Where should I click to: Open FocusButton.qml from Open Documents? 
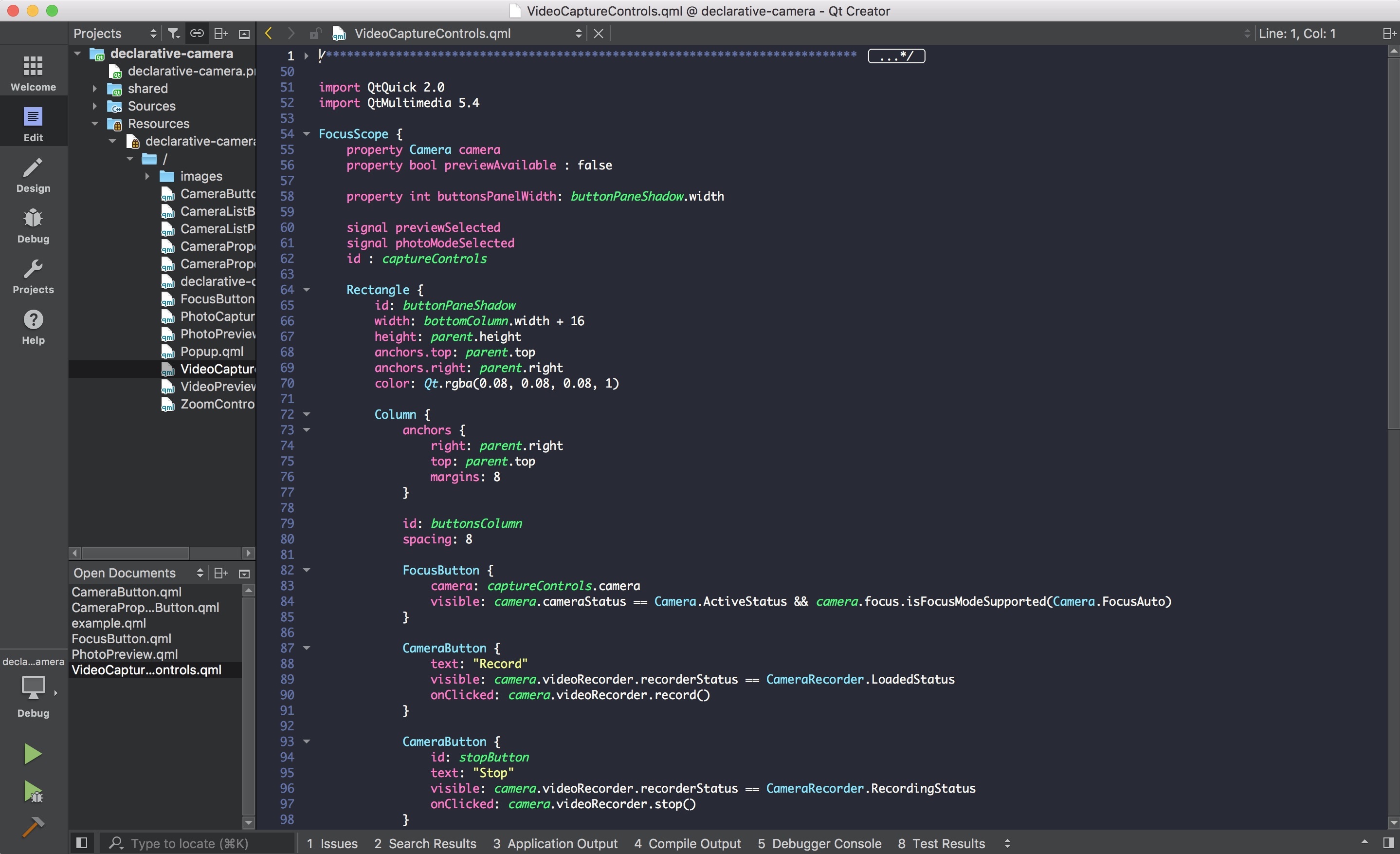(x=121, y=638)
